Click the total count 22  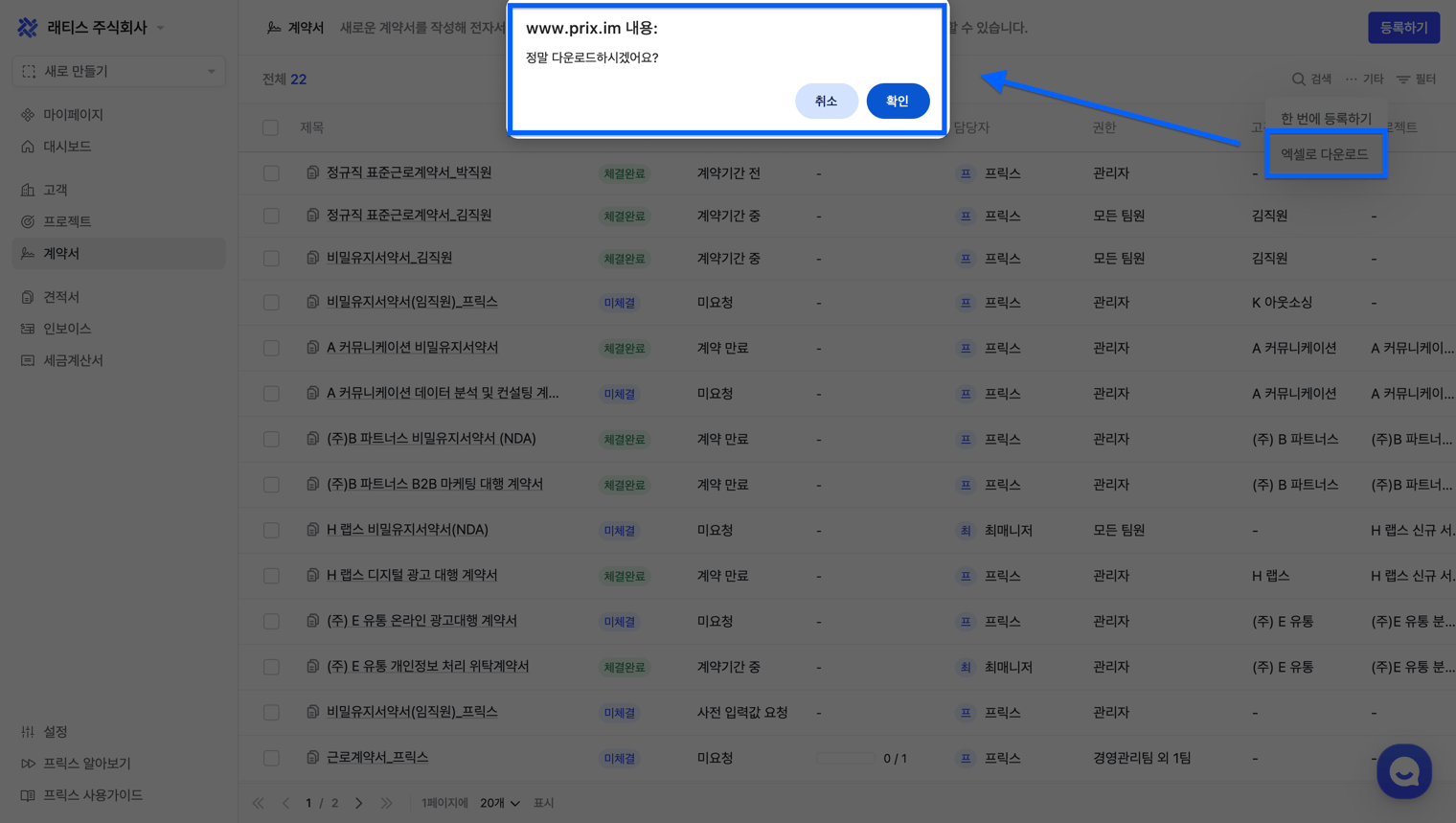pyautogui.click(x=299, y=80)
